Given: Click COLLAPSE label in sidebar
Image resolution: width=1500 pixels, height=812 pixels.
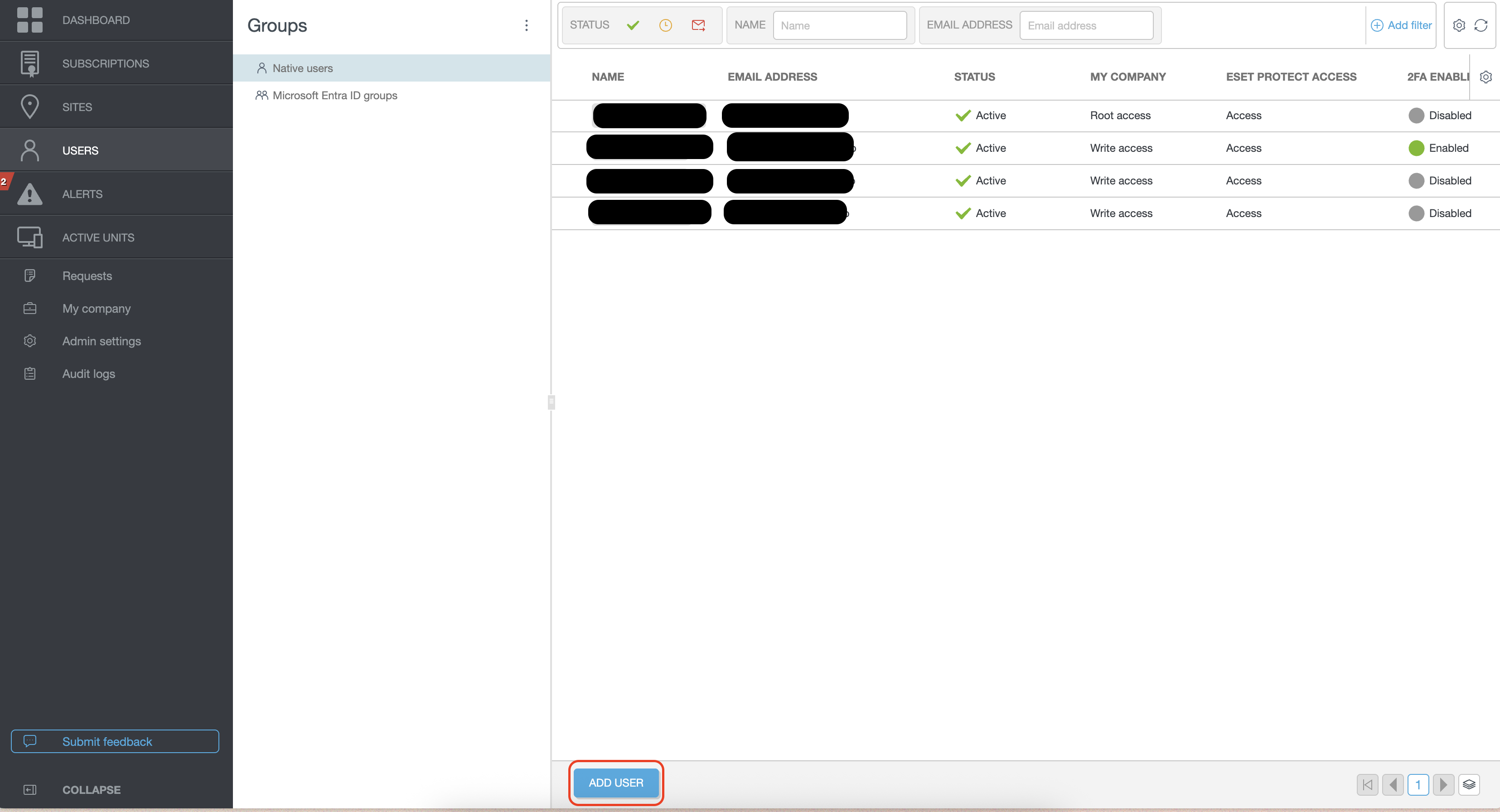Looking at the screenshot, I should pyautogui.click(x=92, y=789).
